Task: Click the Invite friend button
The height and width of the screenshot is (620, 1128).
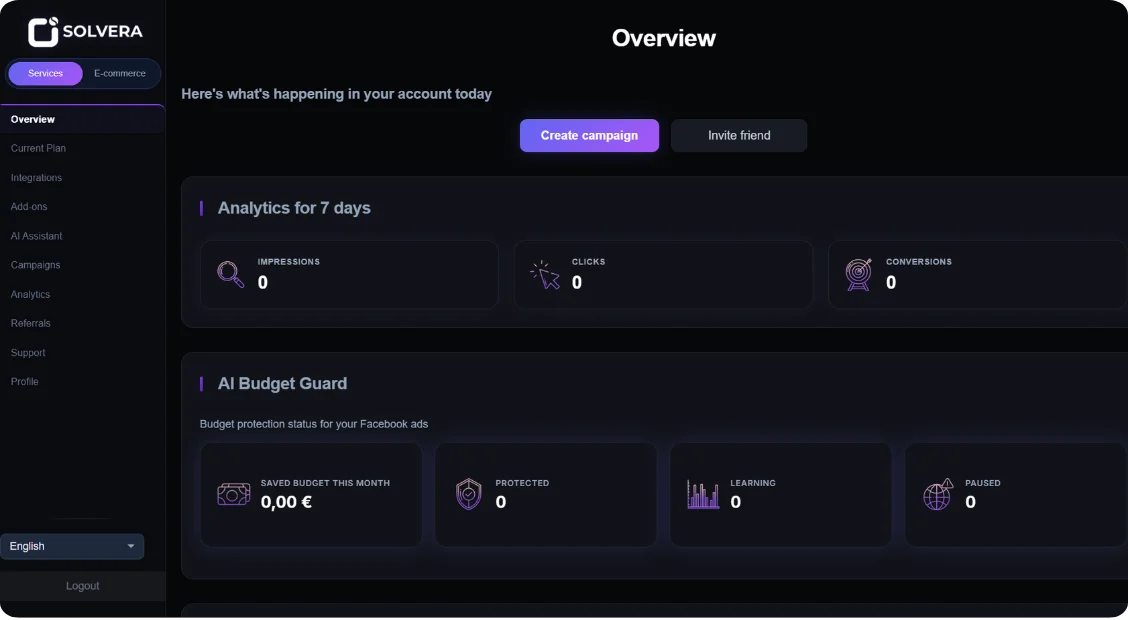Action: [x=739, y=136]
